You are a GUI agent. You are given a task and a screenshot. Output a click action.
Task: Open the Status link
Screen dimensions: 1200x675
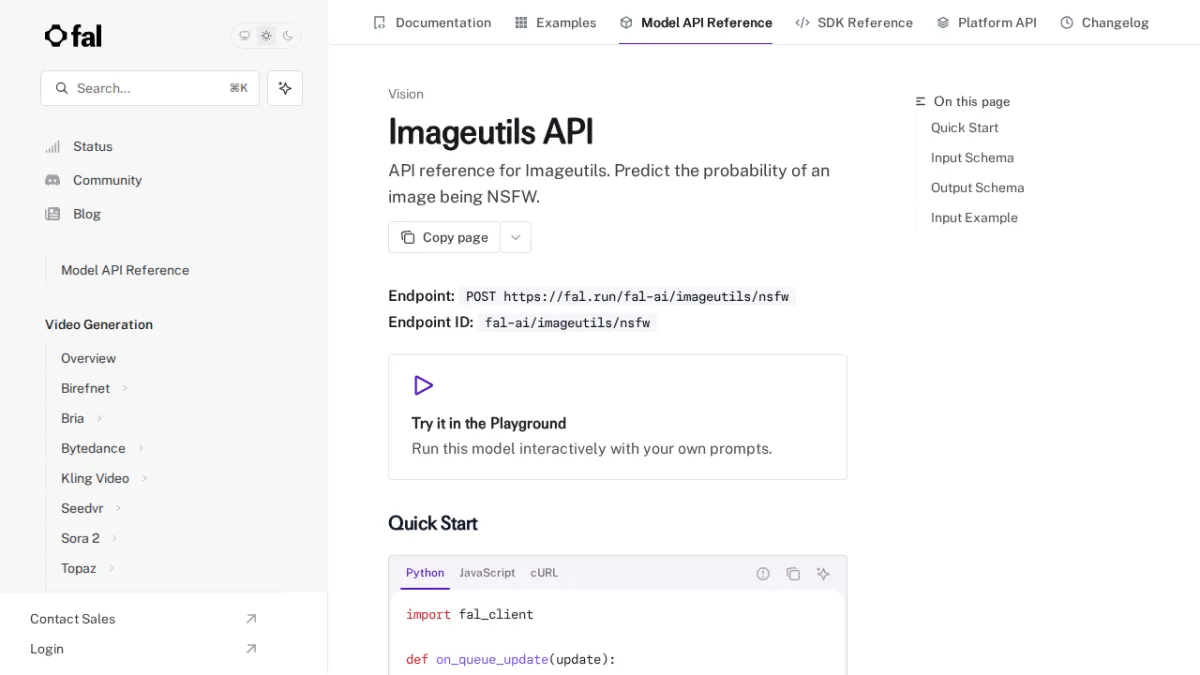click(x=93, y=147)
